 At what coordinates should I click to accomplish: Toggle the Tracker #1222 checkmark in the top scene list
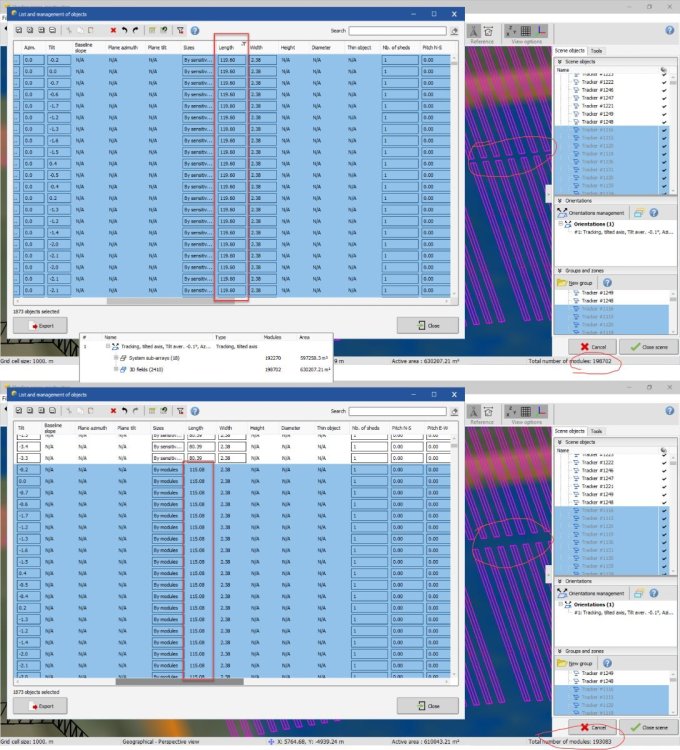664,82
